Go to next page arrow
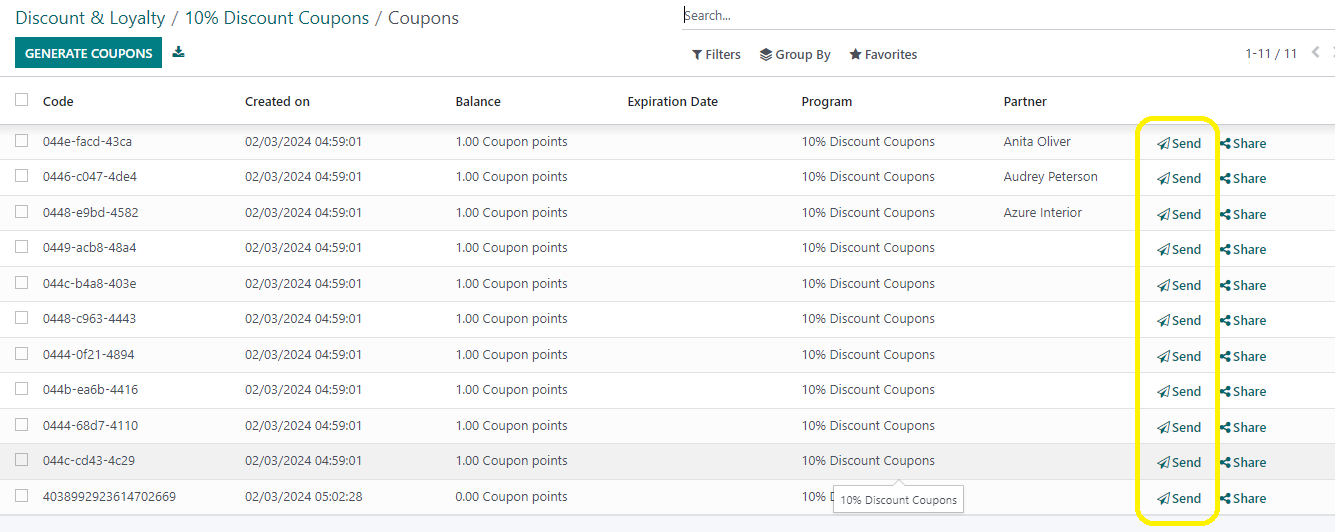 [1332, 53]
